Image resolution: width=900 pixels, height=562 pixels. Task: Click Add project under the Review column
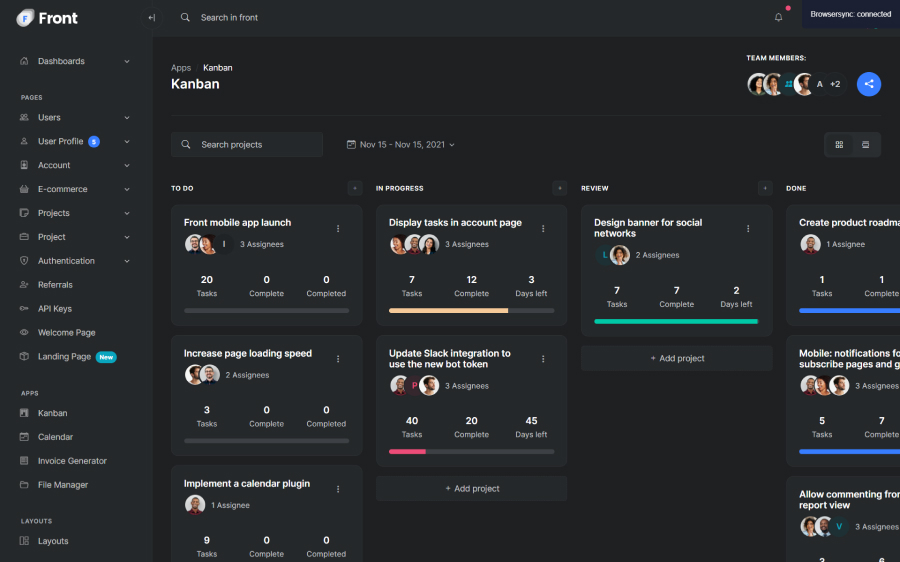point(677,358)
